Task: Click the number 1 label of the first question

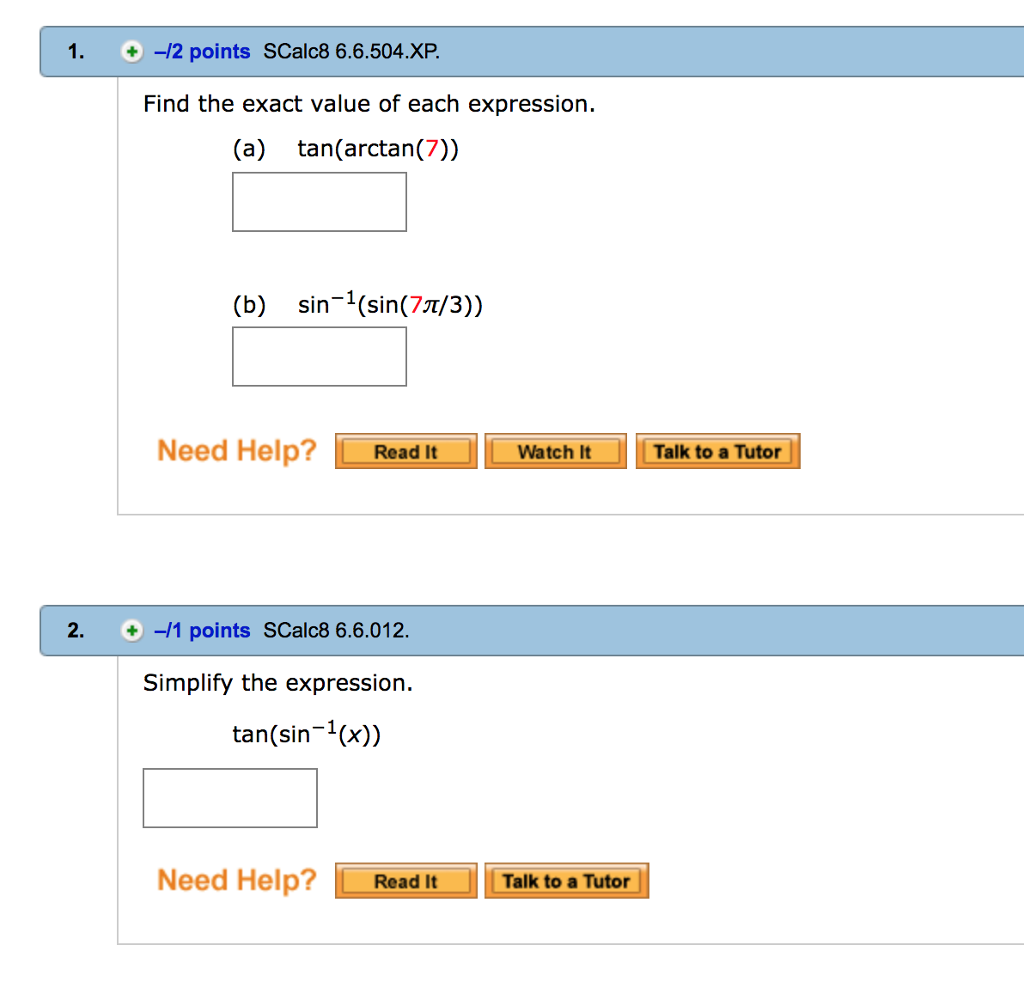Action: click(x=74, y=51)
